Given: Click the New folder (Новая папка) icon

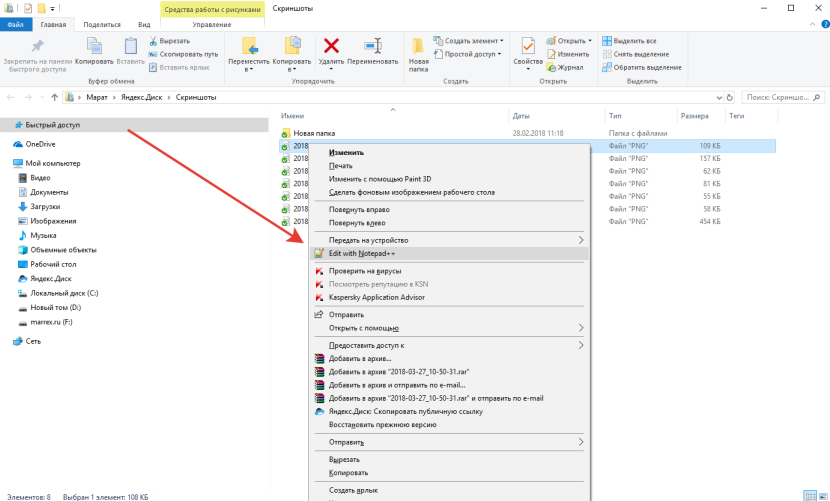Looking at the screenshot, I should [419, 46].
